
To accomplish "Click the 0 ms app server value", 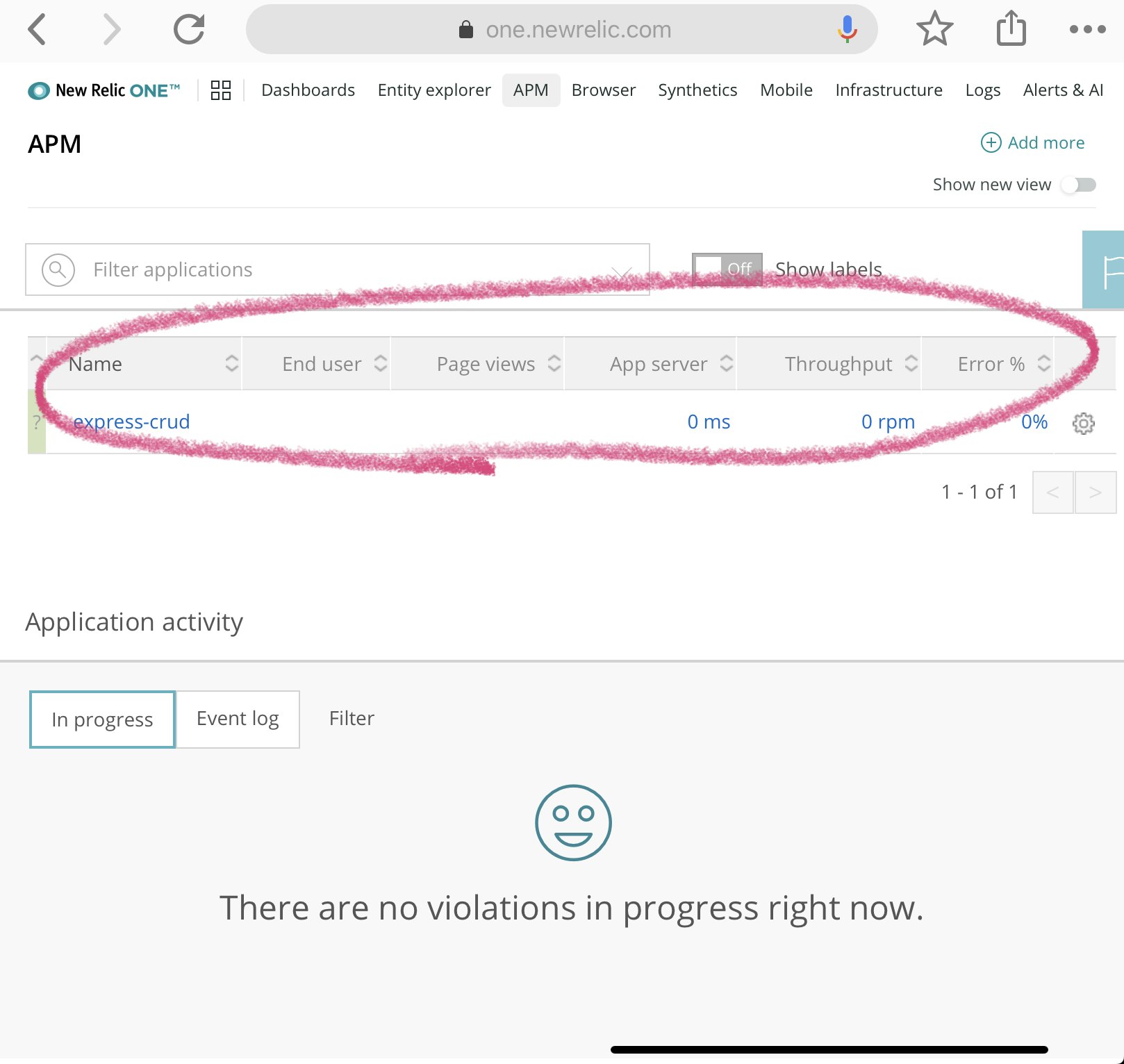I will 709,422.
